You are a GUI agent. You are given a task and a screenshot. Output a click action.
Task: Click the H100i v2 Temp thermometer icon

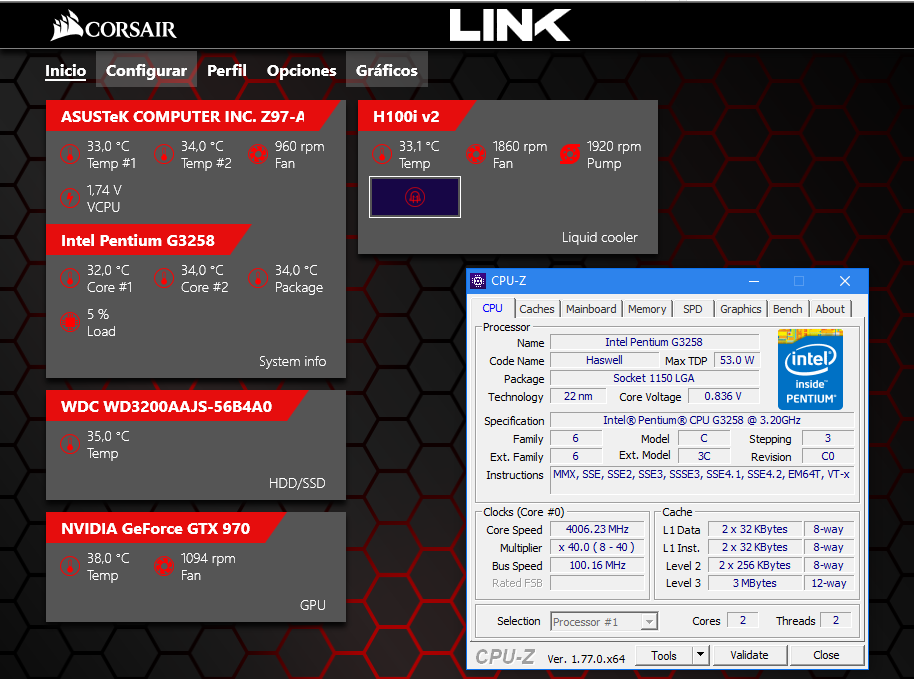coord(382,154)
